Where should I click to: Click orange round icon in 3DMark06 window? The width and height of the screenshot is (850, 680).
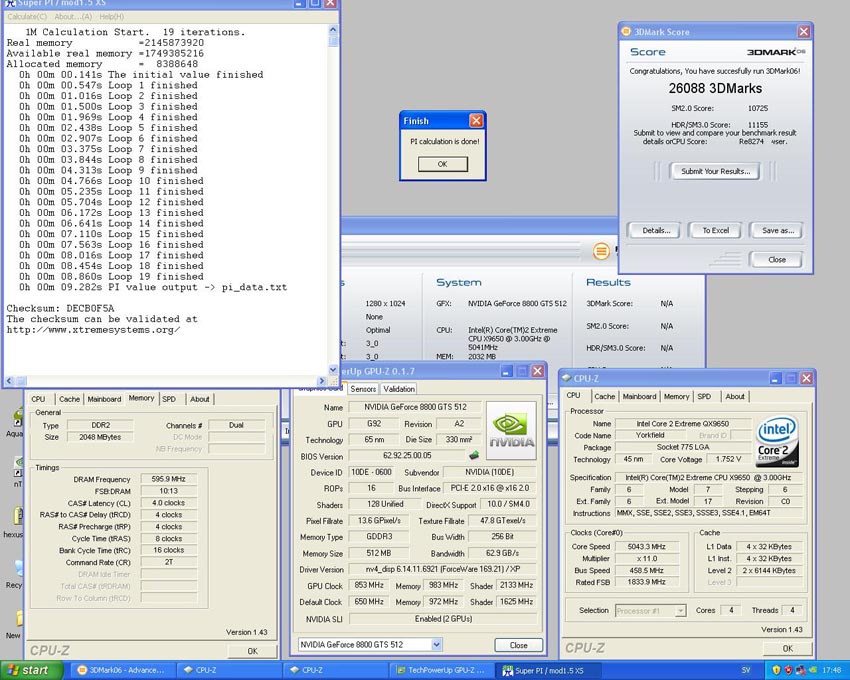point(601,251)
